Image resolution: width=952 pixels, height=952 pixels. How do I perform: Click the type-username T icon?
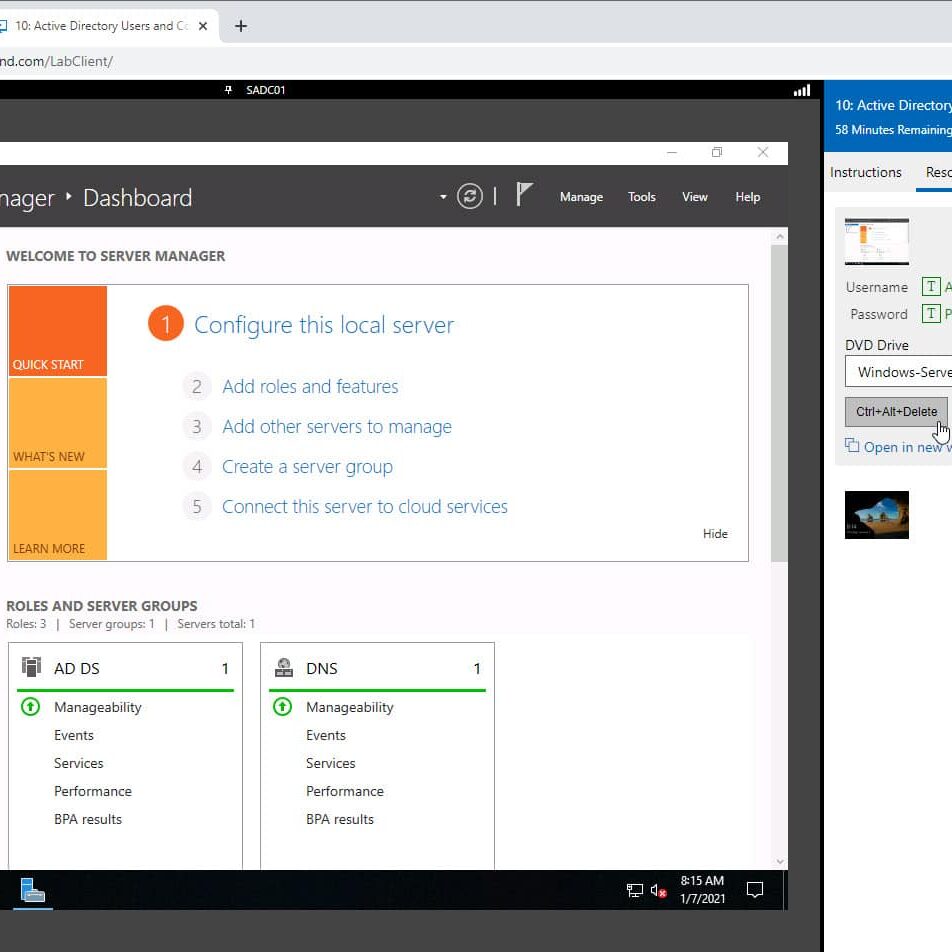(931, 287)
